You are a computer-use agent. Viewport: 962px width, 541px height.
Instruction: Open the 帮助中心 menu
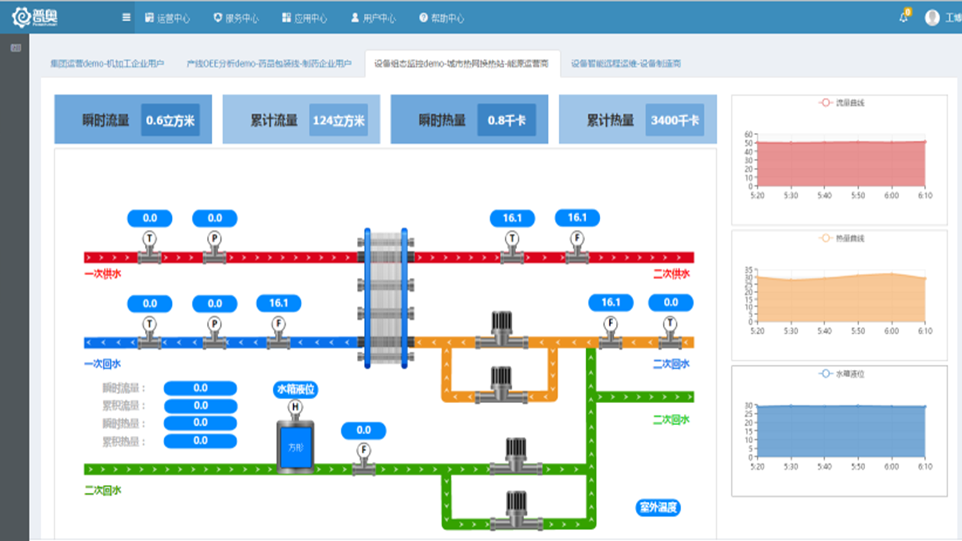[x=442, y=18]
